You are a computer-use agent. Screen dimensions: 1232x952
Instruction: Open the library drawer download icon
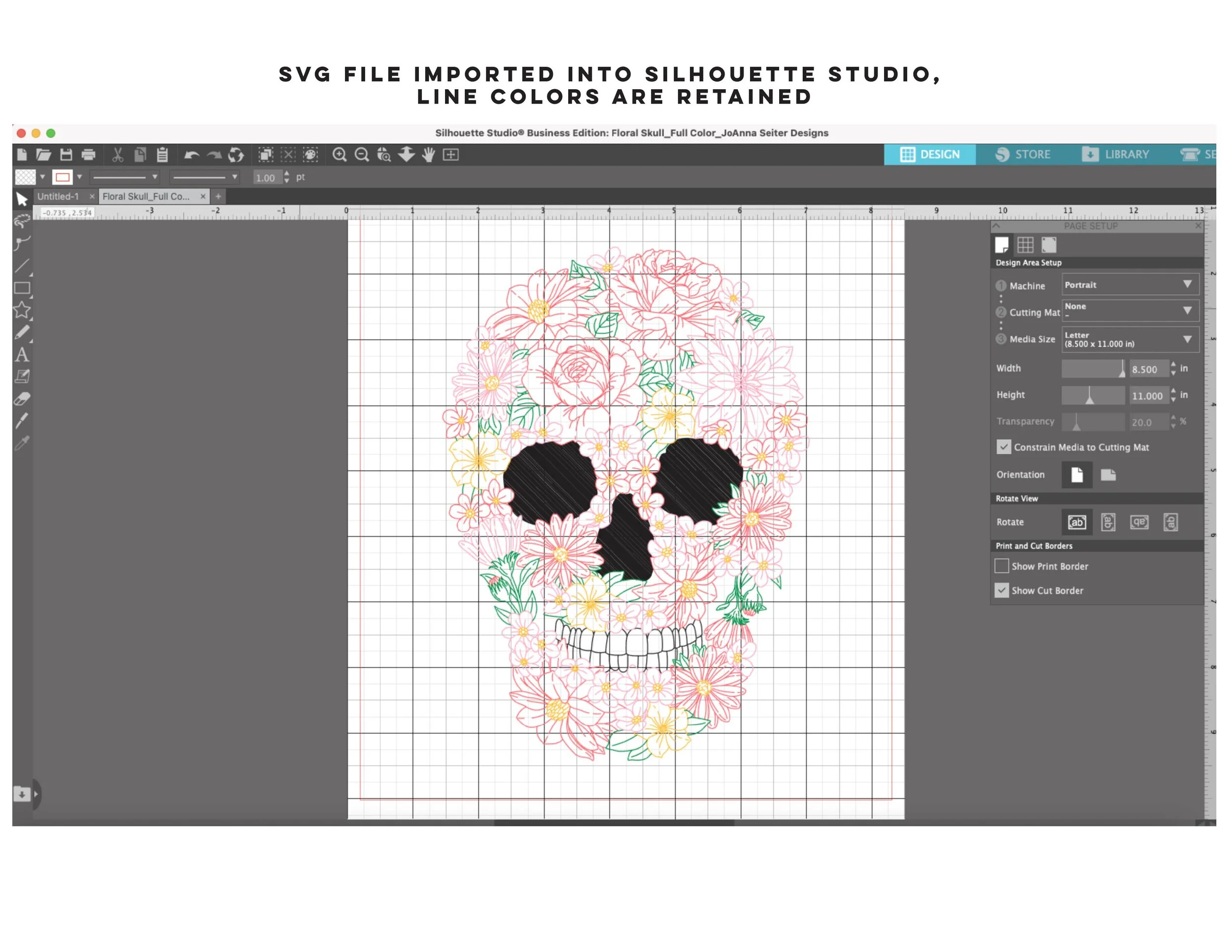pos(21,794)
